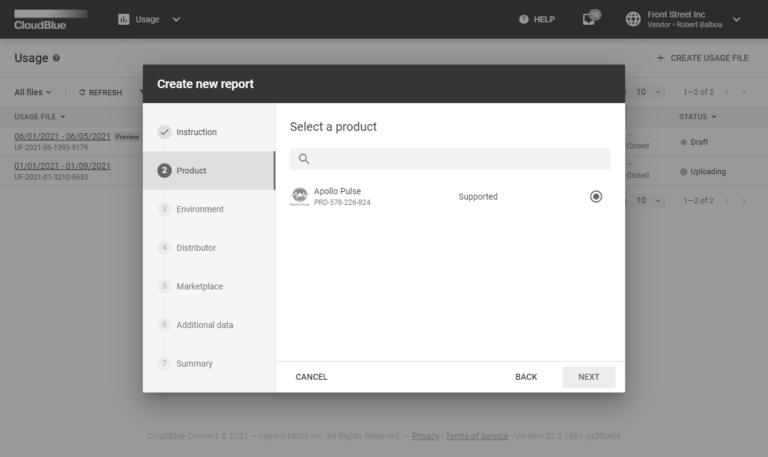Expand the Front Street Inc account chevron
The width and height of the screenshot is (768, 457).
point(737,19)
